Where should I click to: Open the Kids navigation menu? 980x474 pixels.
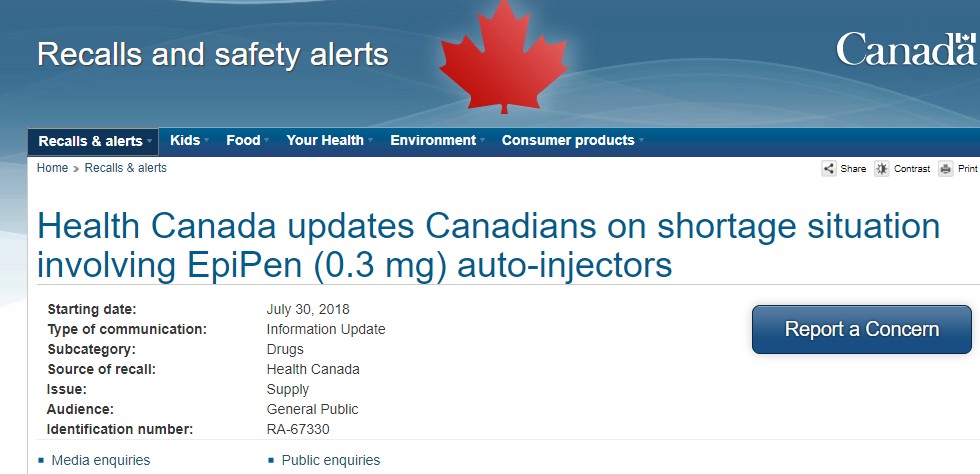coord(185,141)
